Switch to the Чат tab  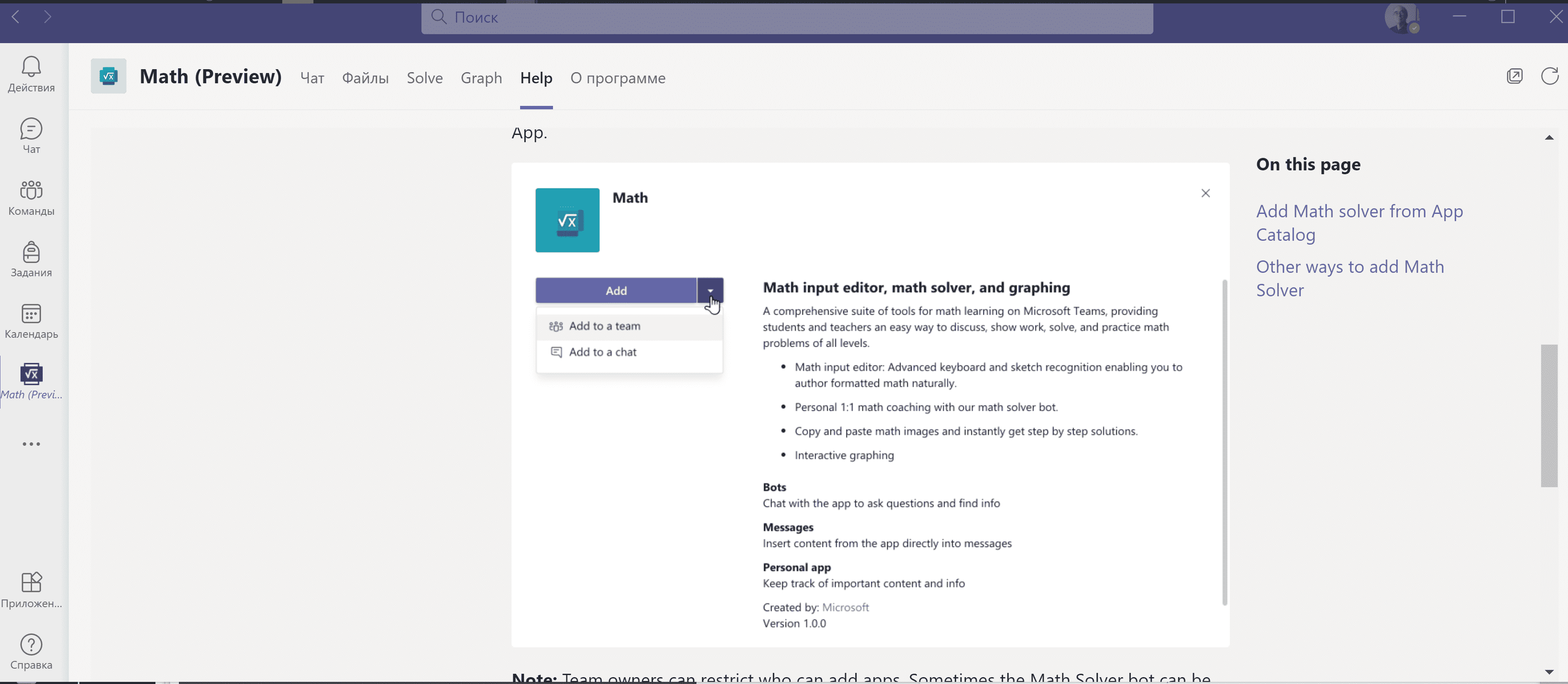pos(312,78)
